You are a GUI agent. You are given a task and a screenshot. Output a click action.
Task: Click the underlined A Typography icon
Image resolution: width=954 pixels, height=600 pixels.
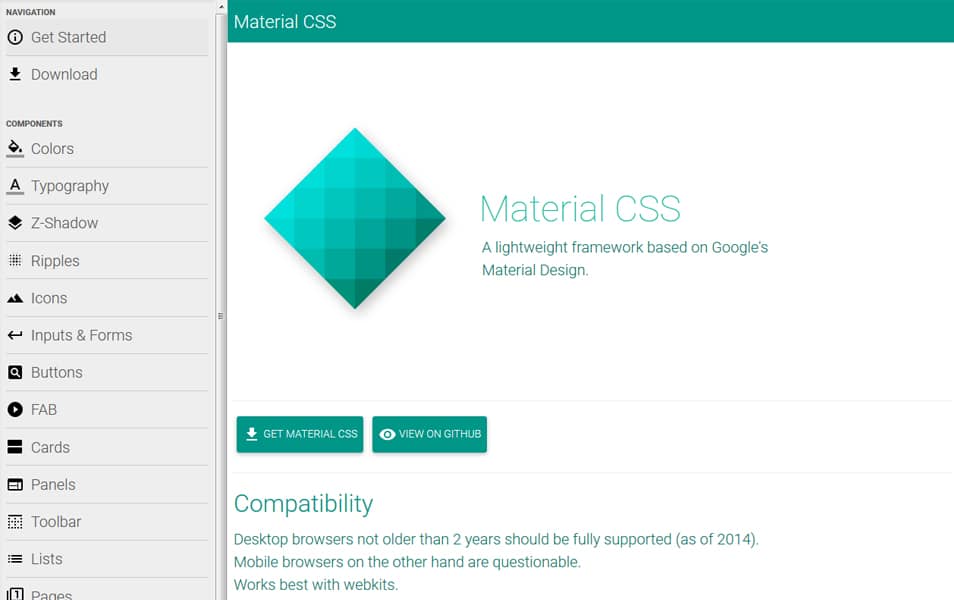pos(15,186)
